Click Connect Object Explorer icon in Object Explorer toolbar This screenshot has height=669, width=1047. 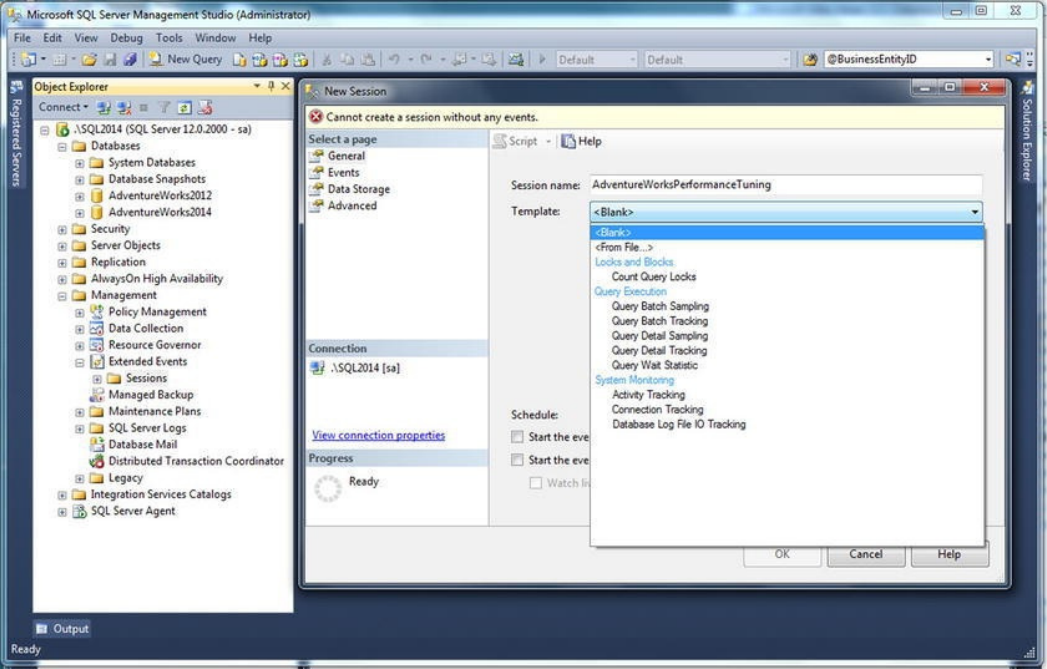(103, 107)
